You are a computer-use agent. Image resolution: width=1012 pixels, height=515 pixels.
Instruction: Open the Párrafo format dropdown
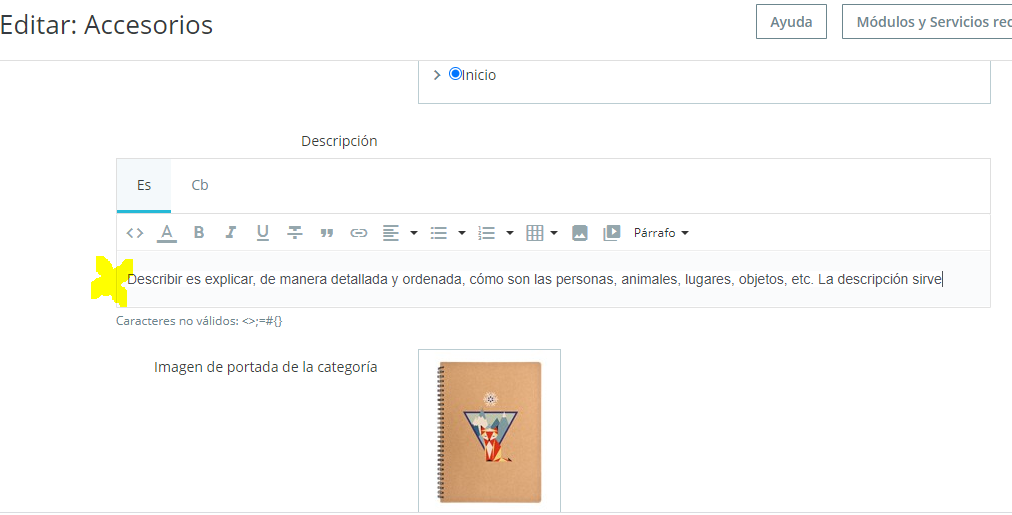[661, 233]
